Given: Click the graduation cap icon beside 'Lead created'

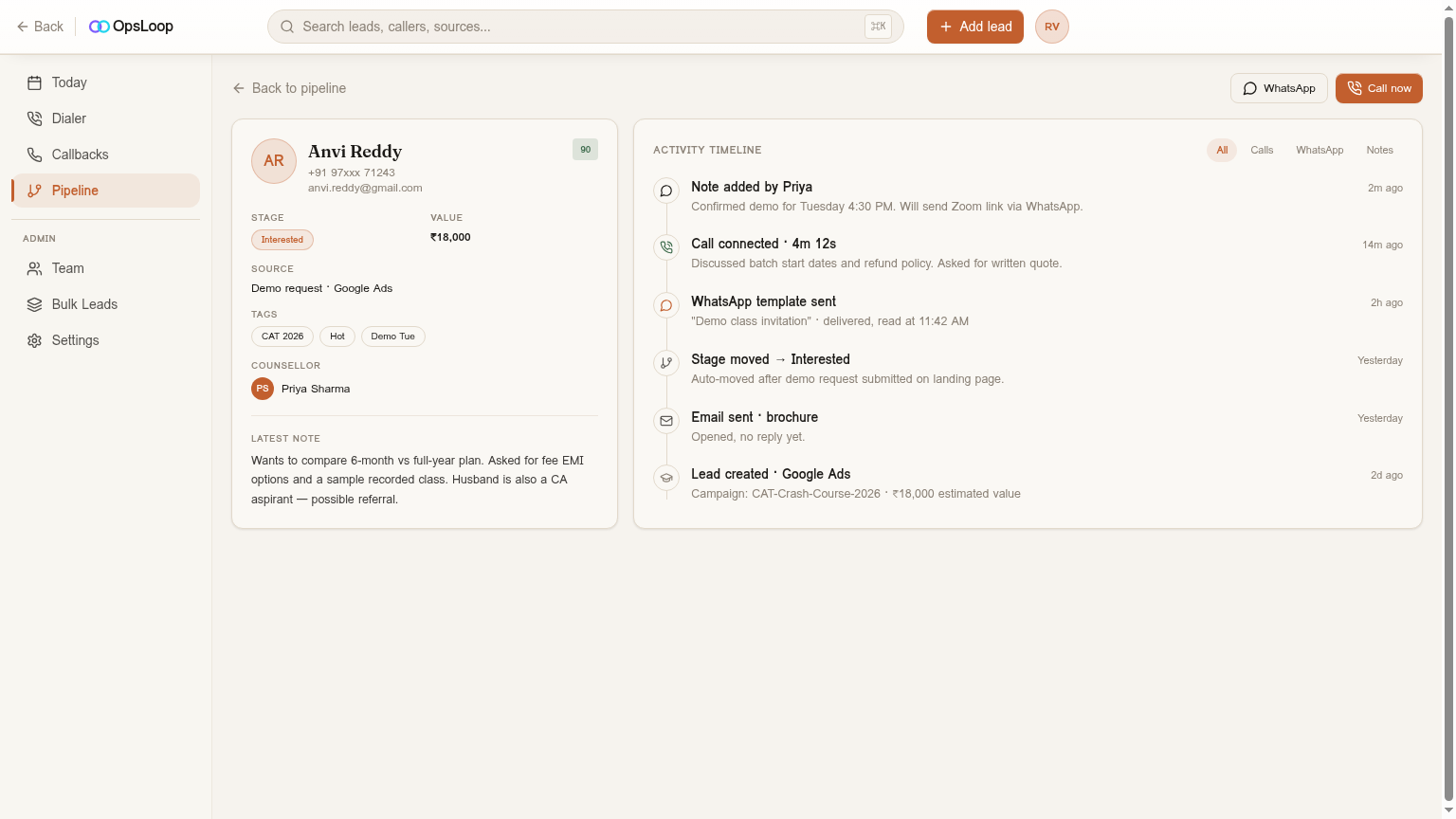Looking at the screenshot, I should pos(666,478).
